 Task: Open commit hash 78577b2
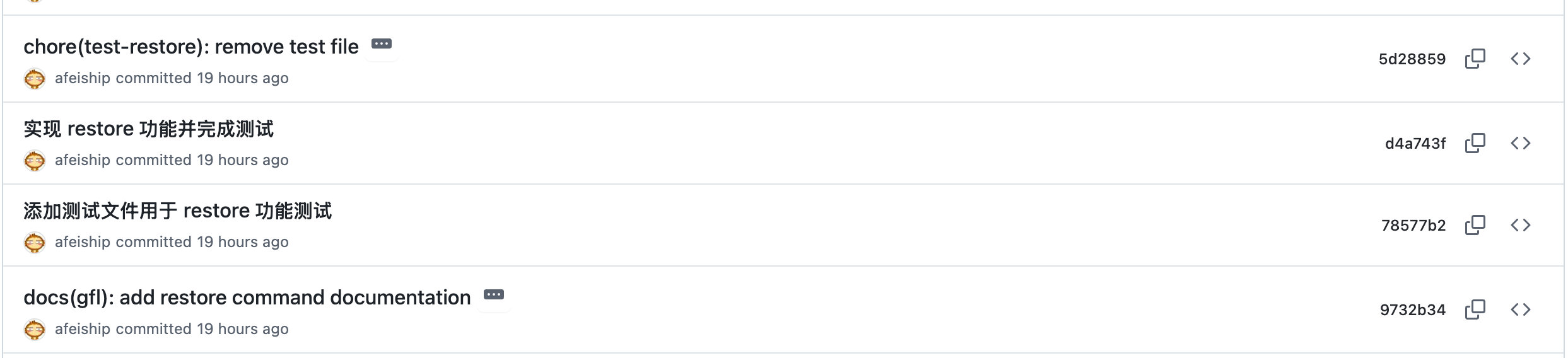[1413, 226]
